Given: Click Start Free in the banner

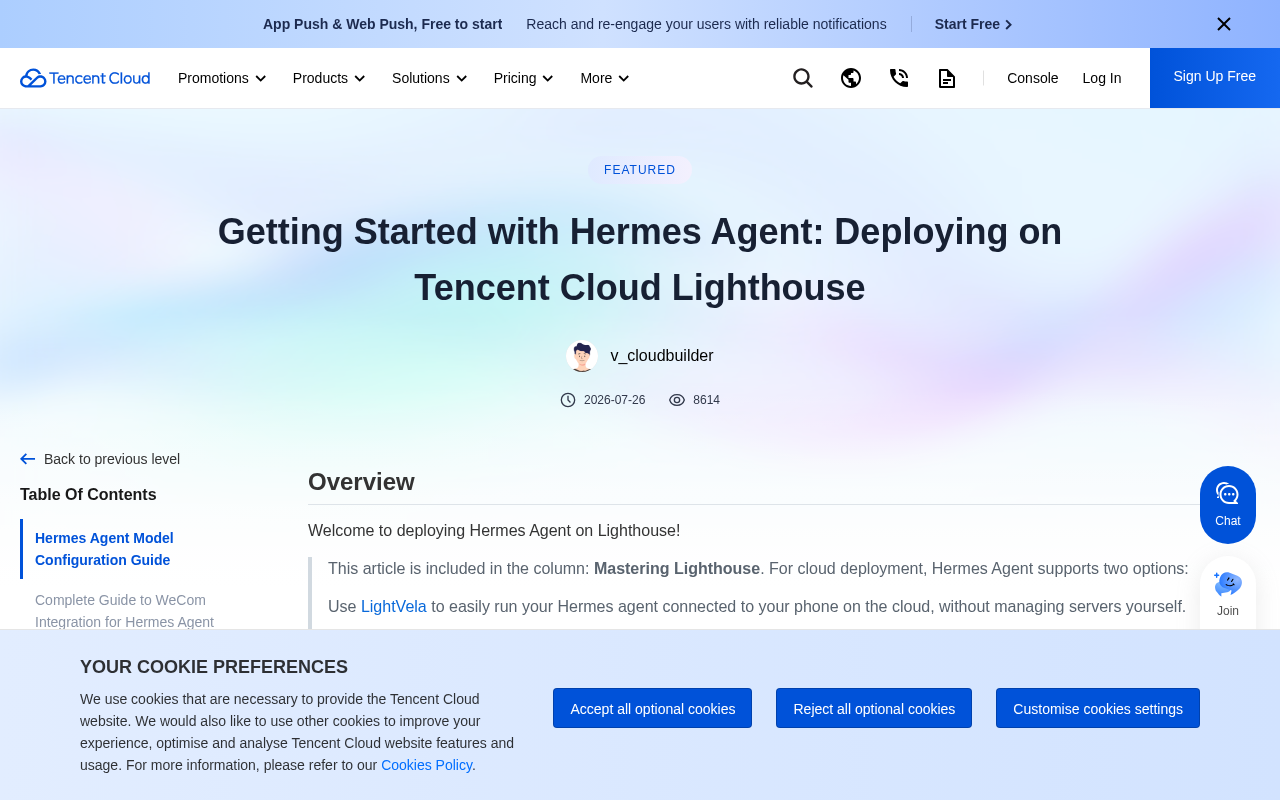Looking at the screenshot, I should point(974,24).
